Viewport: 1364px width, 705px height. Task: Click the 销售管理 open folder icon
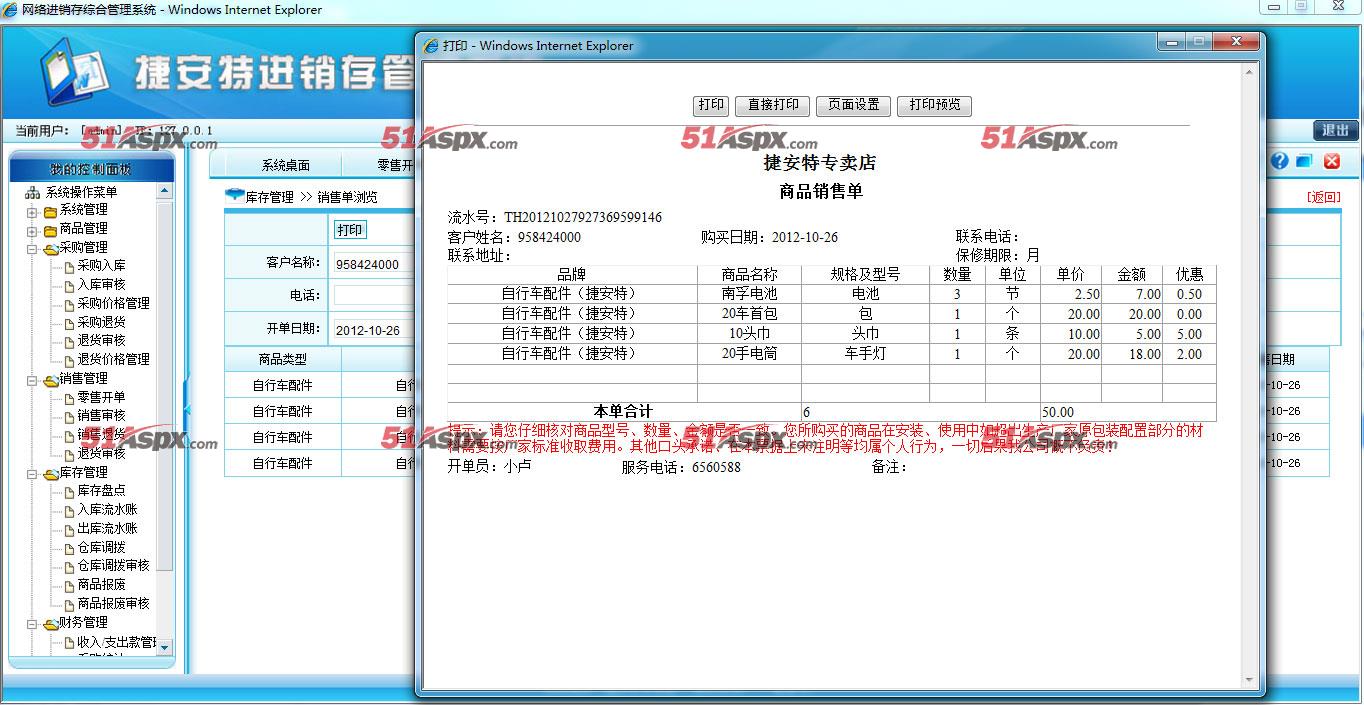(x=50, y=380)
